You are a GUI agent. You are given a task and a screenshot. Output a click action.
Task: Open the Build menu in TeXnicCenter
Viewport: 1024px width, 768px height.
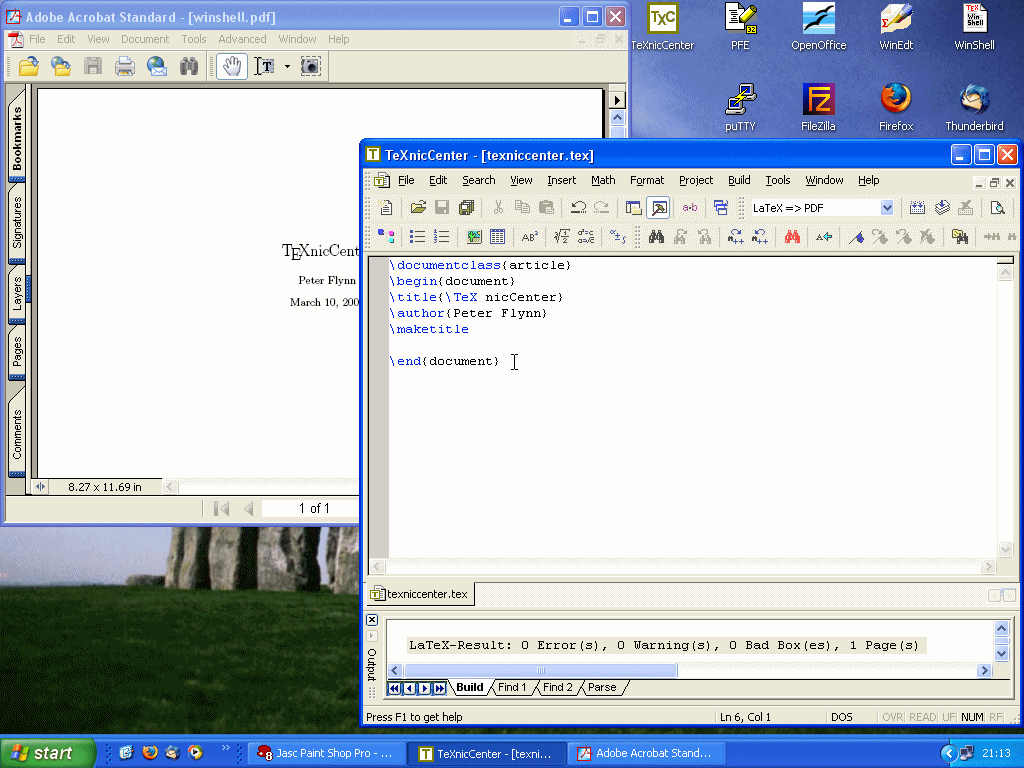(x=739, y=180)
